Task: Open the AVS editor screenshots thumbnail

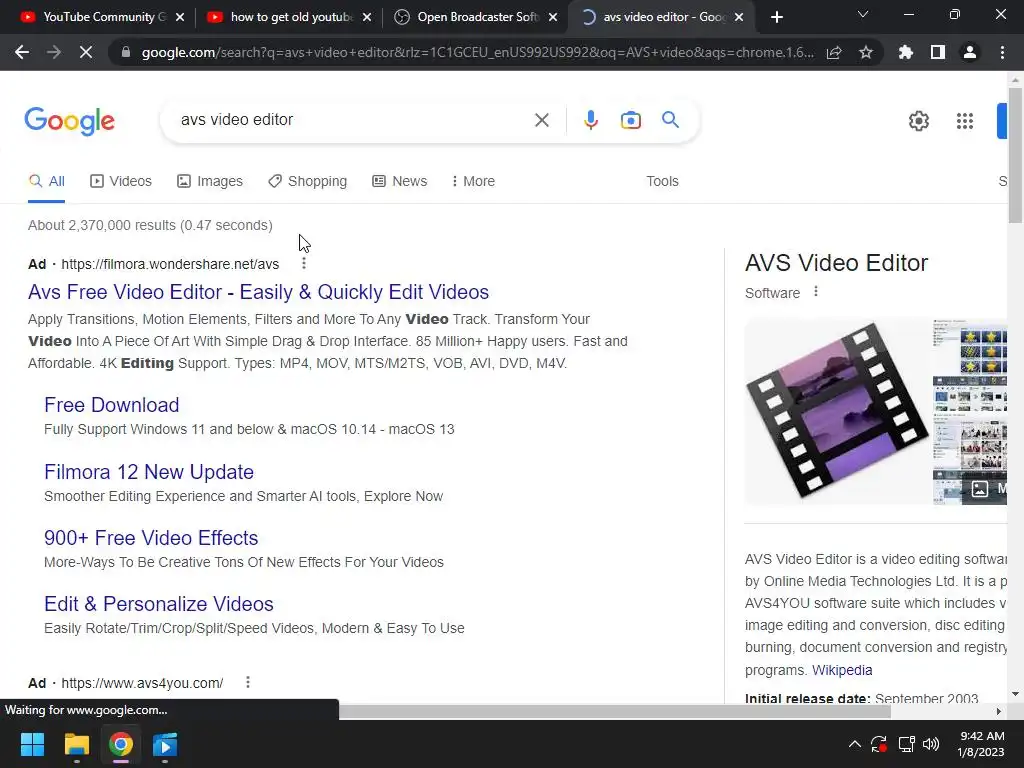Action: tap(970, 411)
